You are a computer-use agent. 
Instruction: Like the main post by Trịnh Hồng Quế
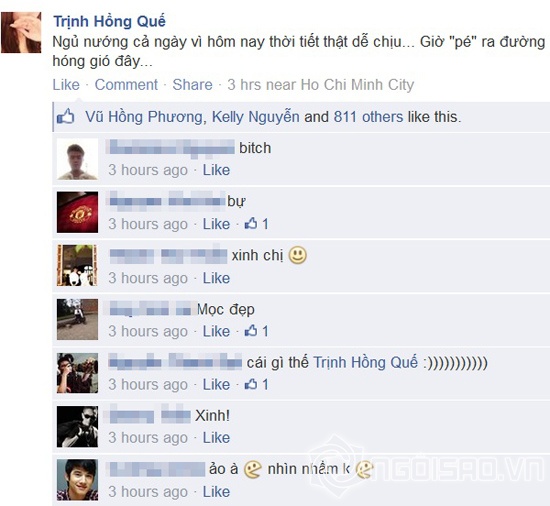pos(66,85)
